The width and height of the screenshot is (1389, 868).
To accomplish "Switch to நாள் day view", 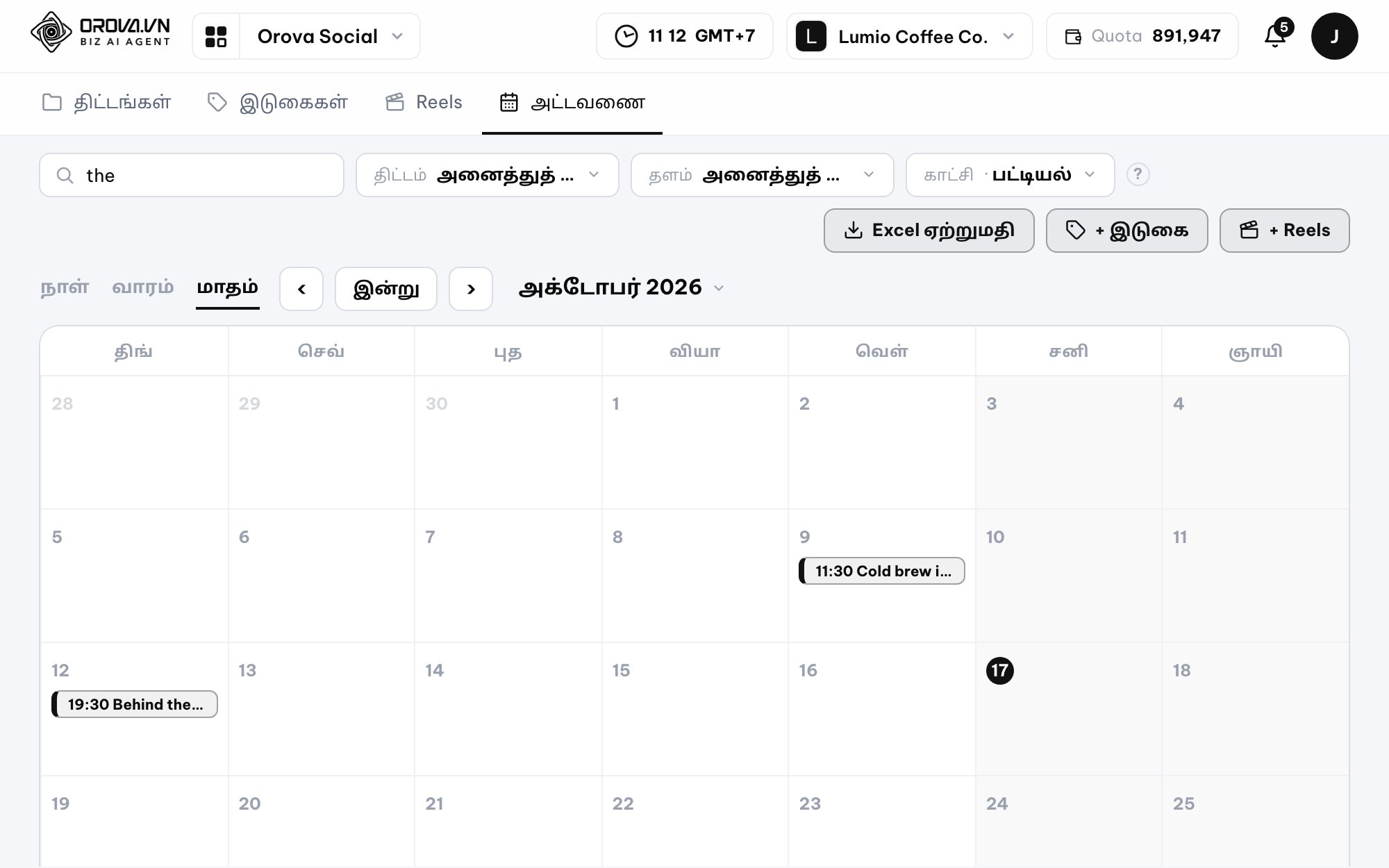I will (x=65, y=287).
